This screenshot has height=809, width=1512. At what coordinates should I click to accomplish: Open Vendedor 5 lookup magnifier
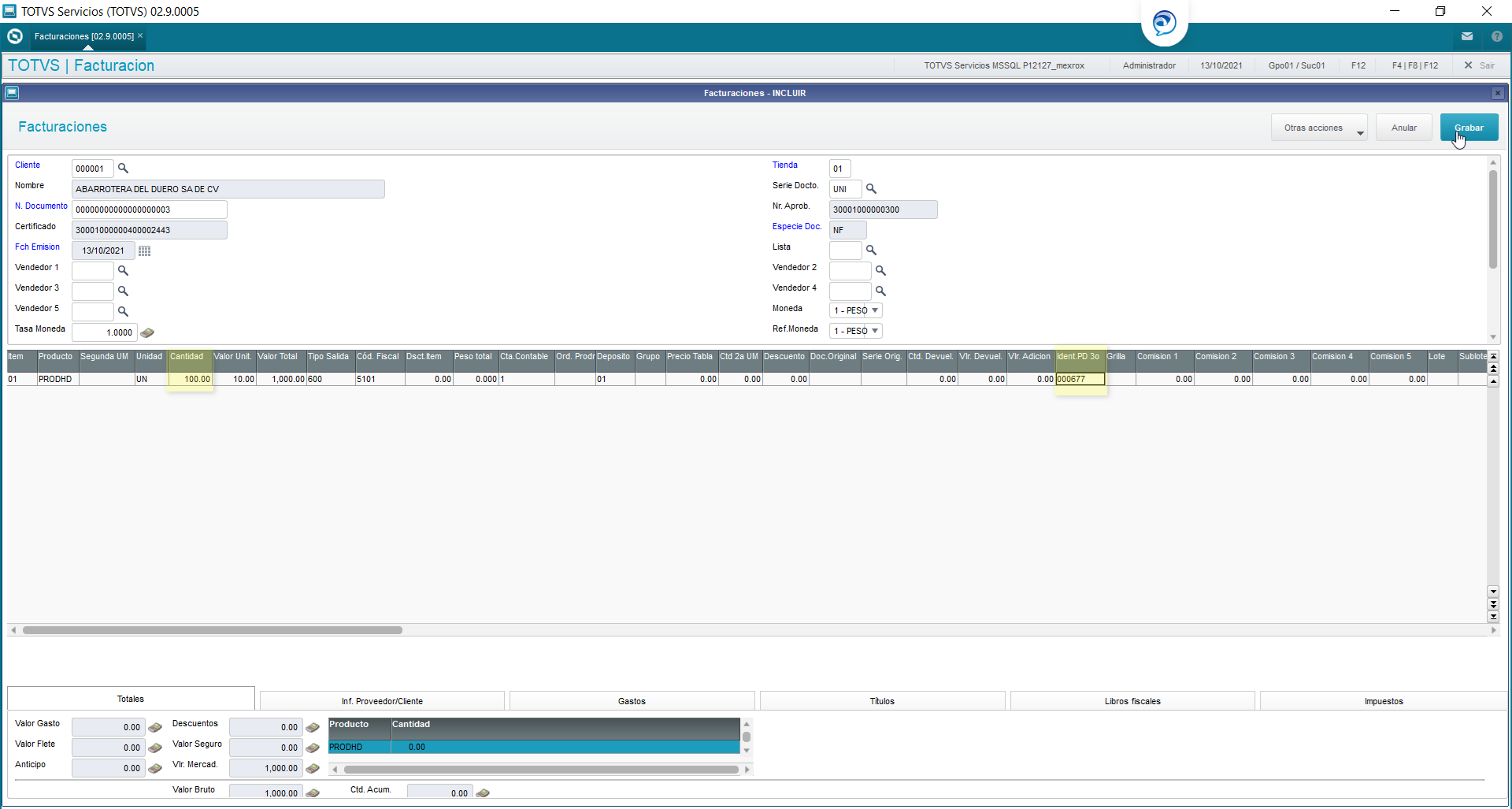123,312
